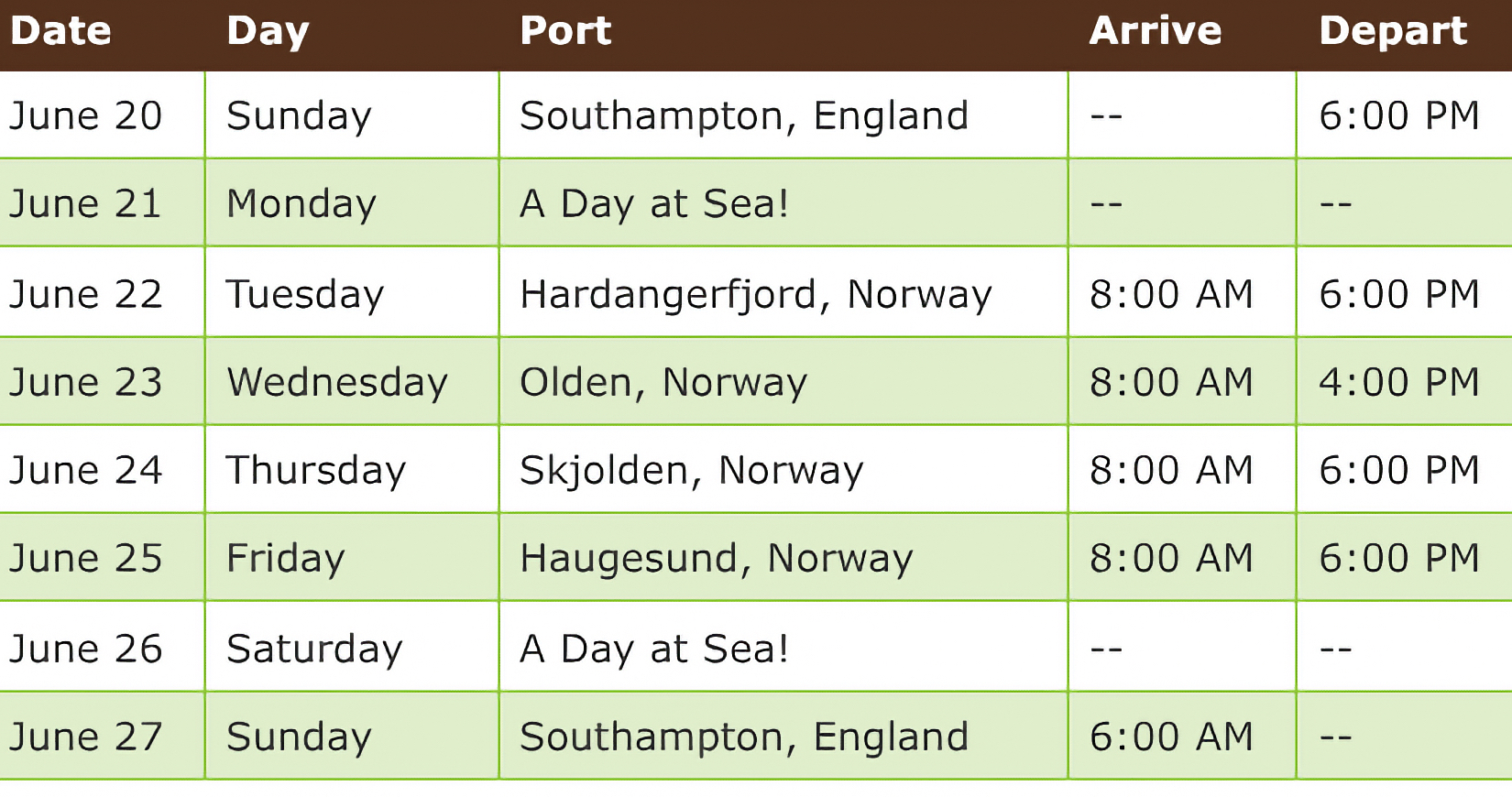Select the June 22 date cell
1512x797 pixels.
[85, 294]
